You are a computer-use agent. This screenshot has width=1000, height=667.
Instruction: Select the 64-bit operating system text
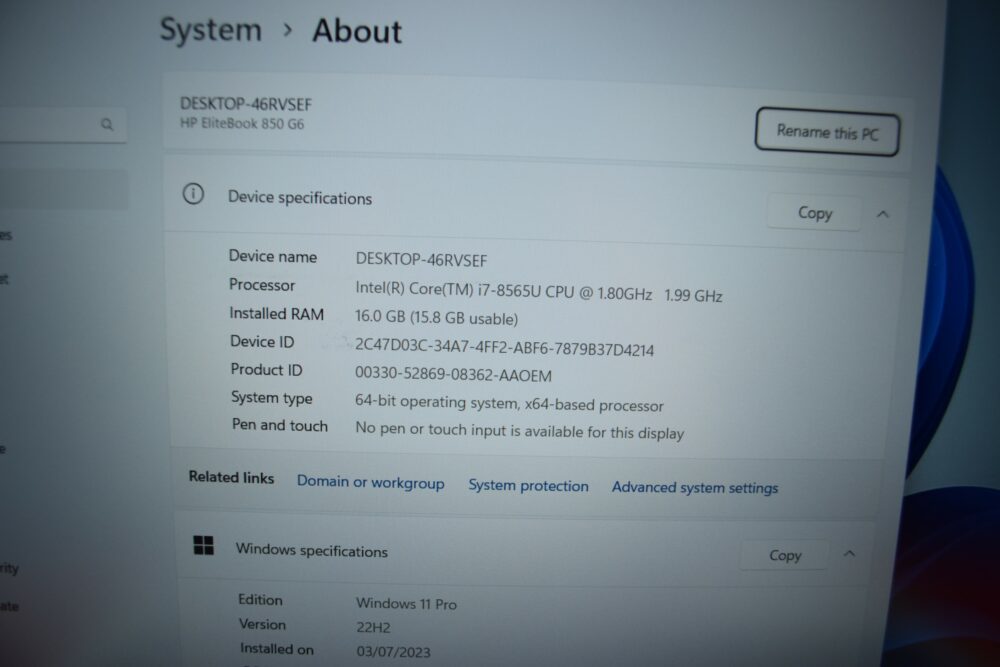click(509, 403)
